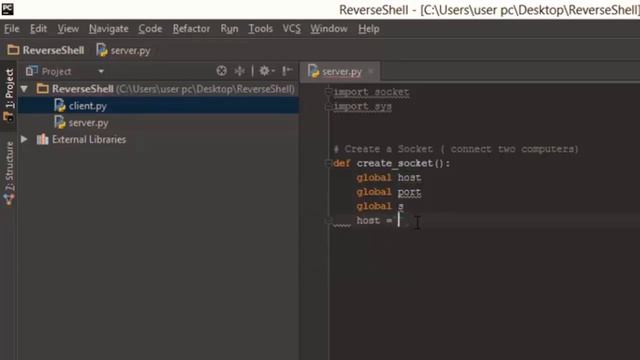640x360 pixels.
Task: Select server.py in project tree
Action: (x=159, y=123)
